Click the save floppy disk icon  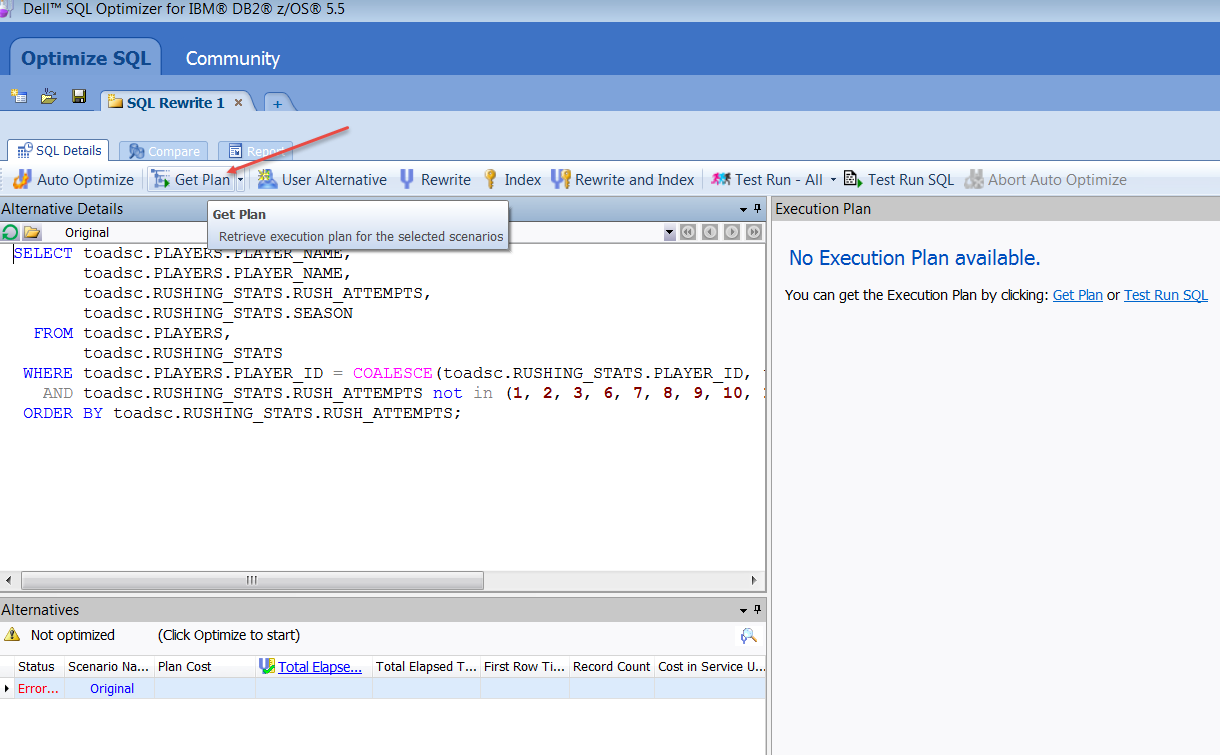(x=79, y=97)
